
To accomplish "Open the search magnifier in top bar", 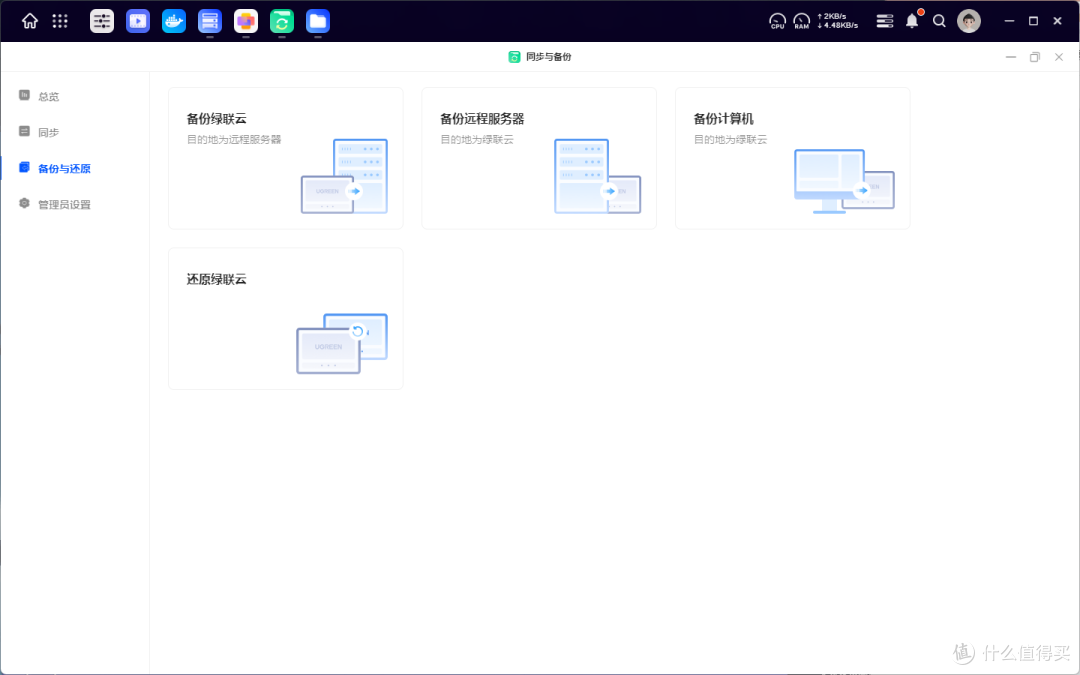I will 939,21.
